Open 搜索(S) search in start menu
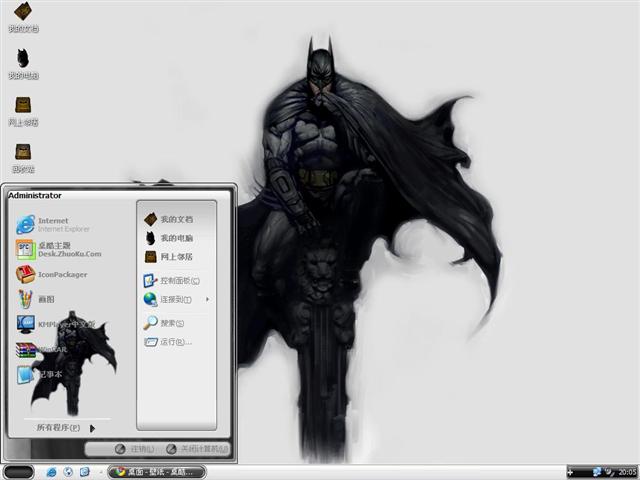The width and height of the screenshot is (640, 480). coord(164,323)
